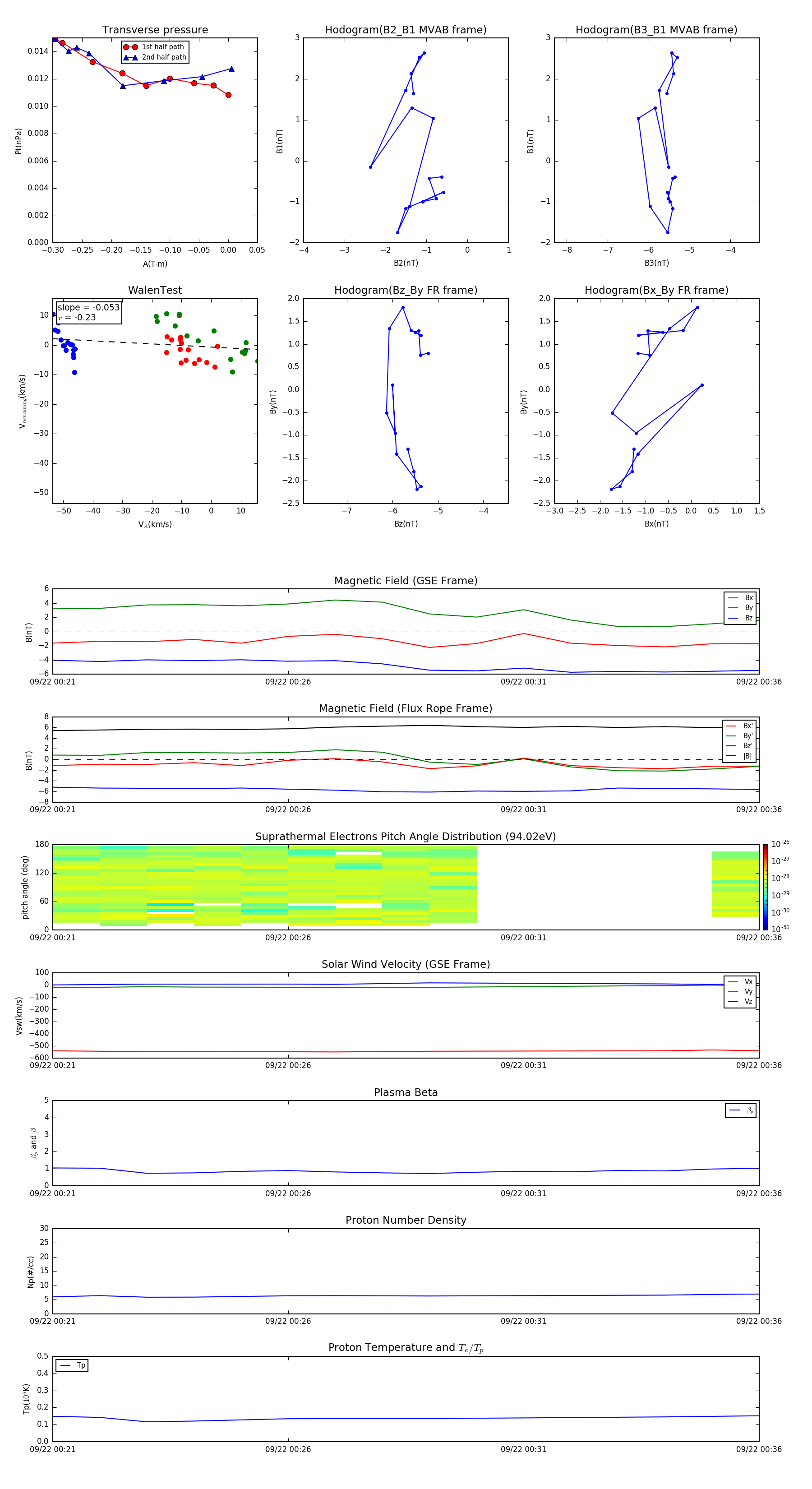Select the 'r = -0.23' annotation

click(x=77, y=317)
